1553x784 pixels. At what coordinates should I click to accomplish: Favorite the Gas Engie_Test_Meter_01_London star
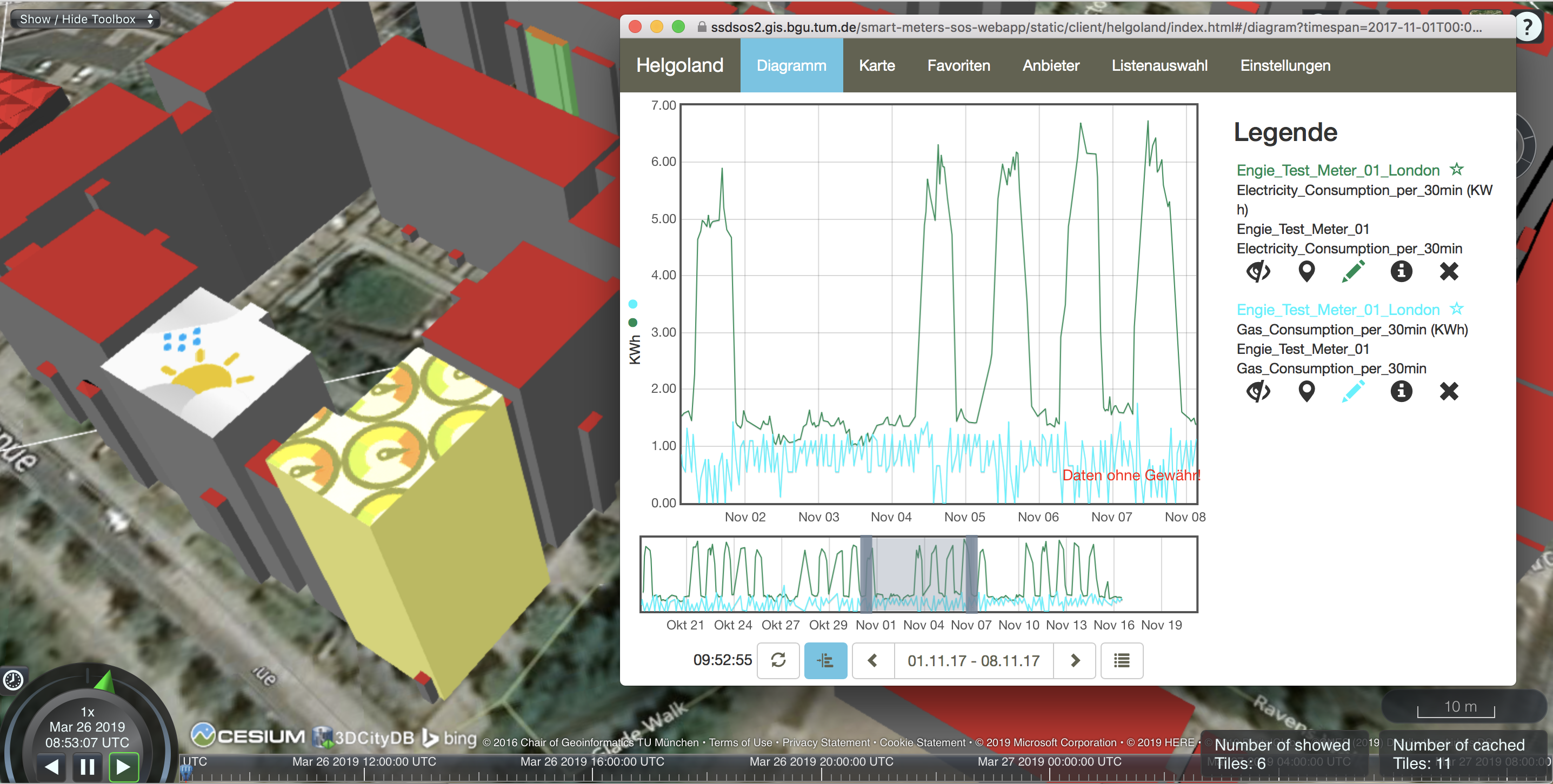pos(1457,309)
